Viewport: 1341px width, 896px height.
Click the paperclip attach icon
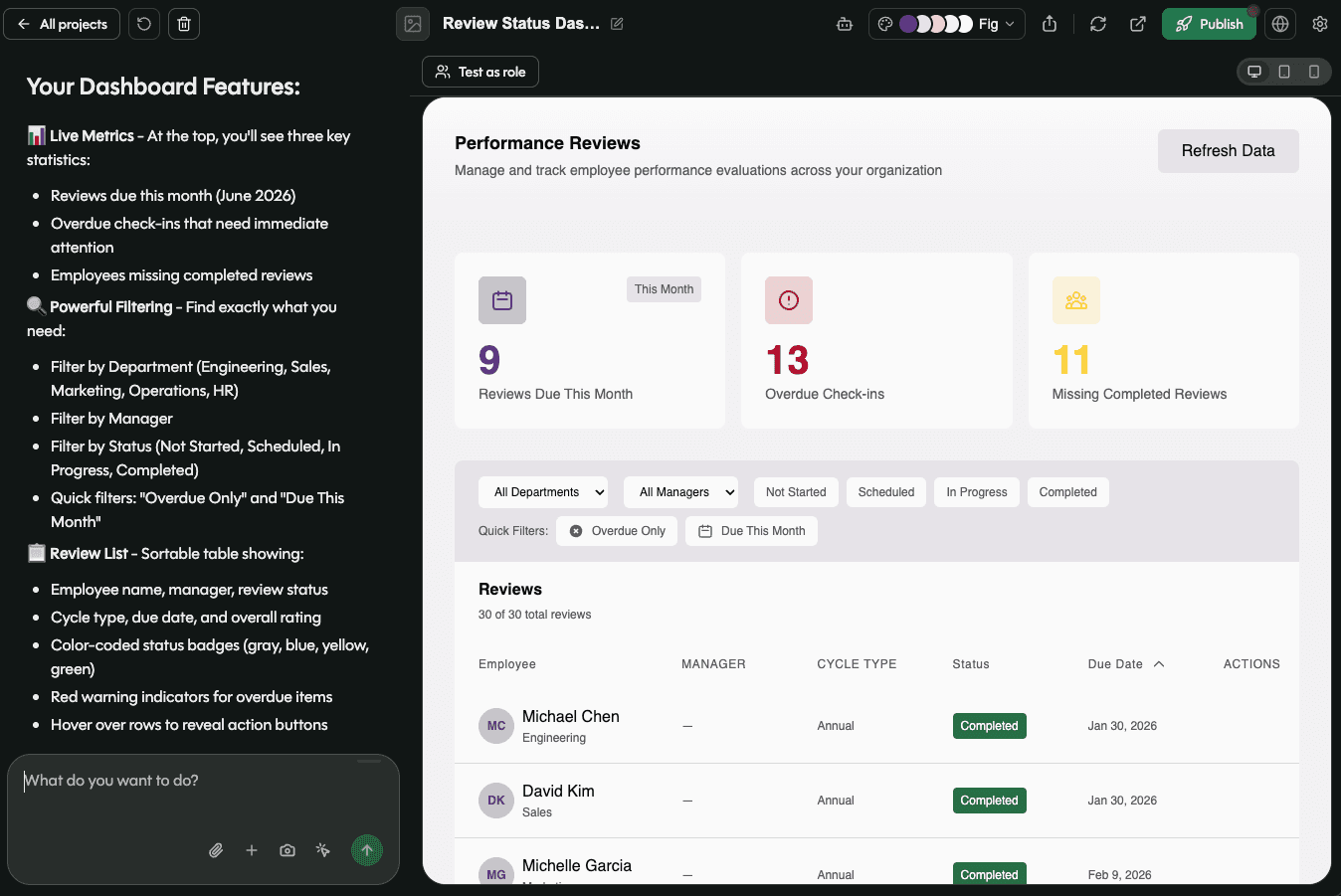coord(216,850)
